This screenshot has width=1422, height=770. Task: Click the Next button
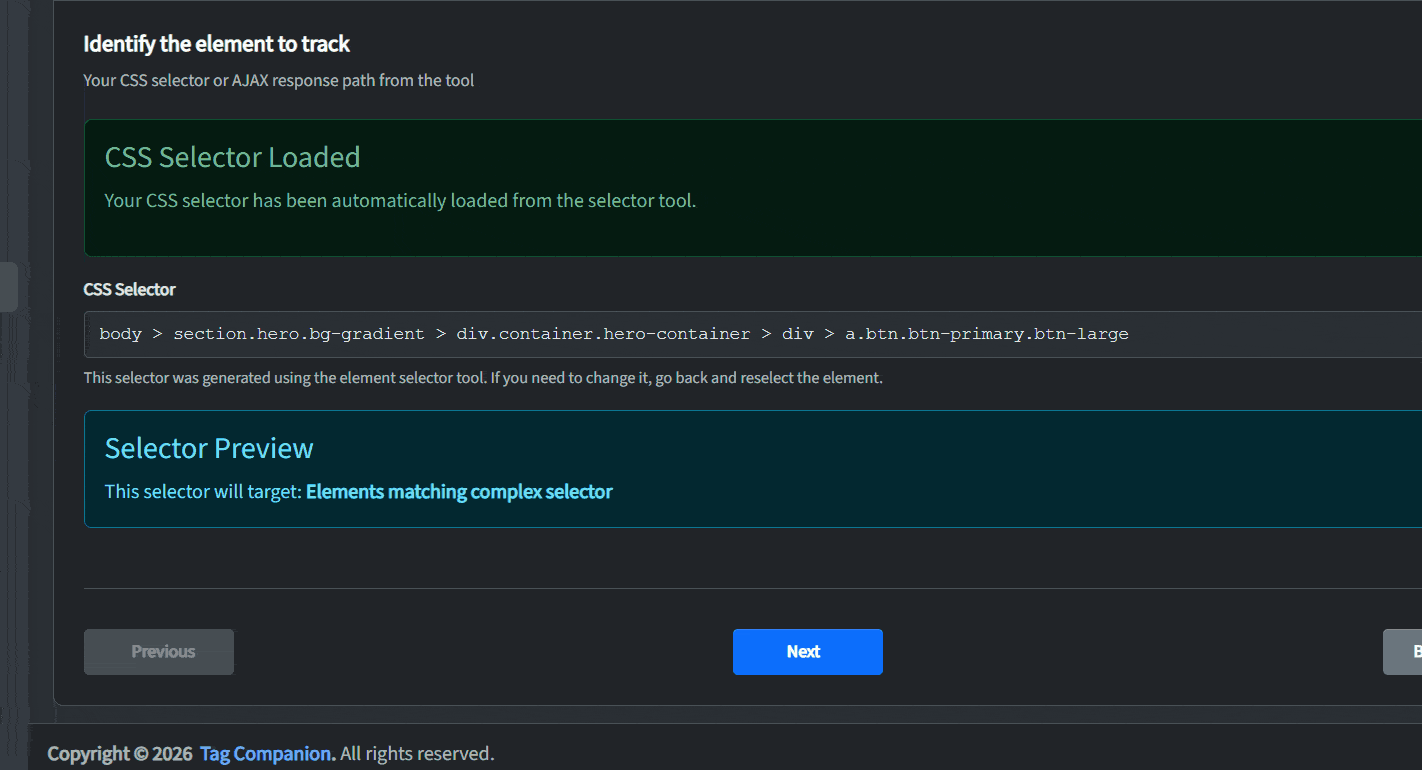tap(807, 651)
